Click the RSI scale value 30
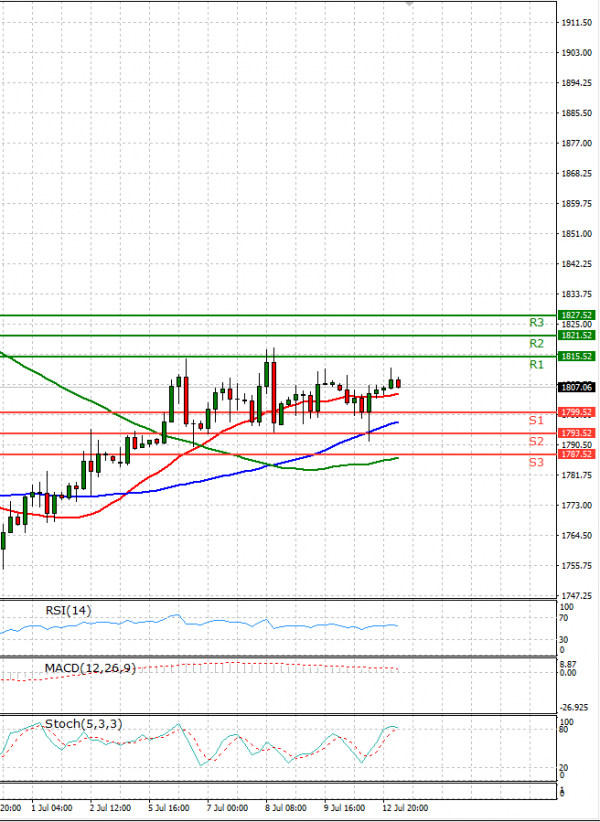 (563, 640)
